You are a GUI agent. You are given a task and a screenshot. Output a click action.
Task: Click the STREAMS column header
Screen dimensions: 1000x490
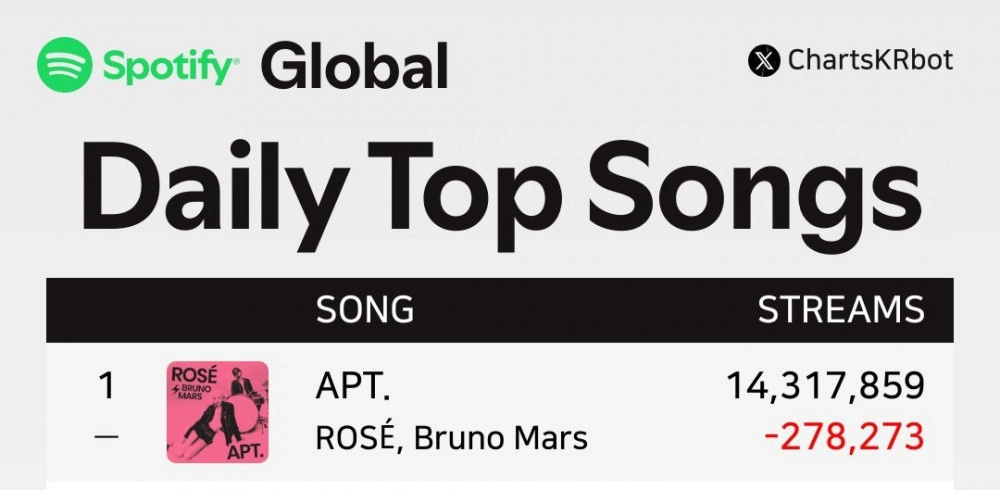coord(841,309)
